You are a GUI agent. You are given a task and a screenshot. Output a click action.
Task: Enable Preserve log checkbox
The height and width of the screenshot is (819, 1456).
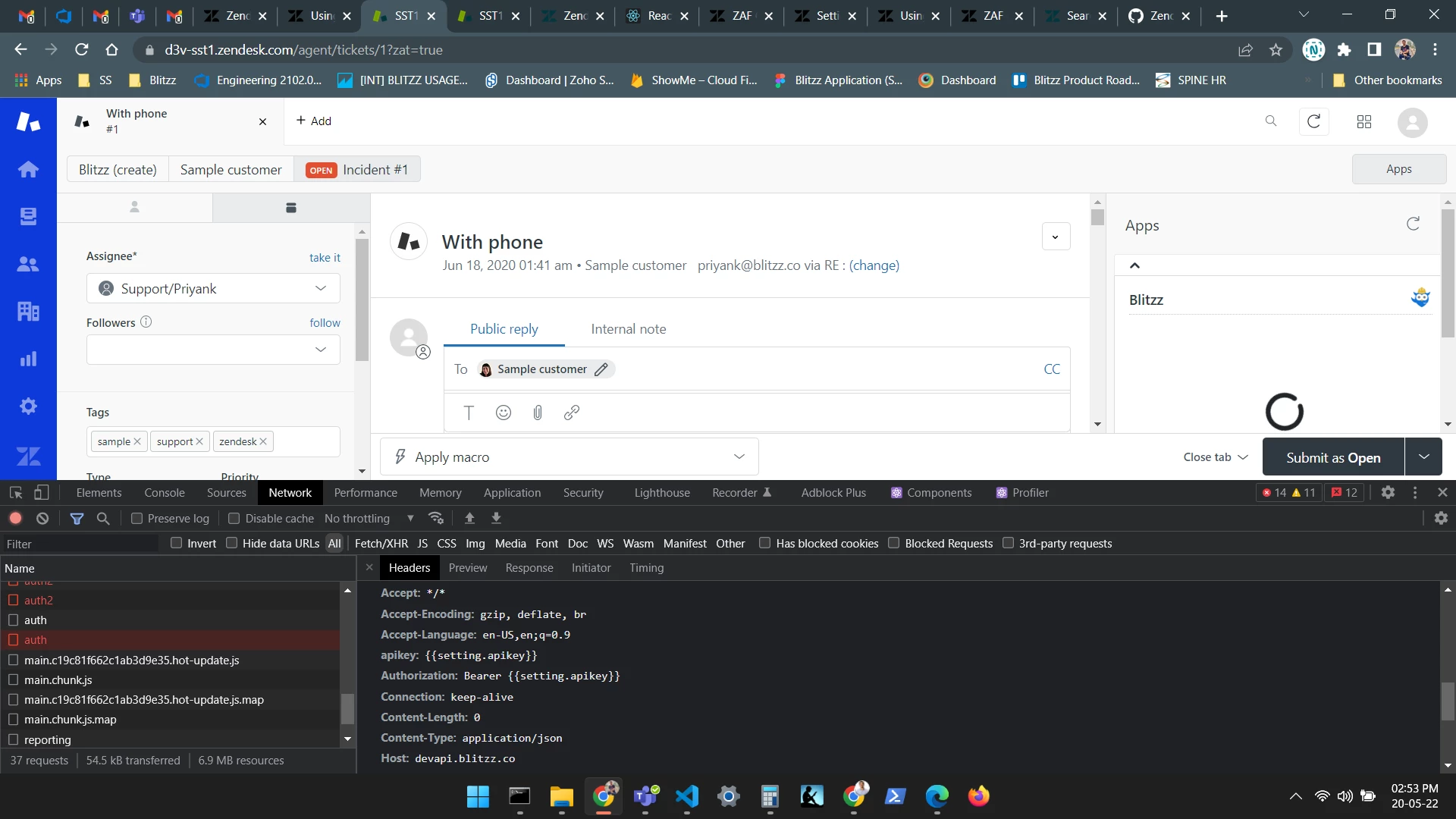(x=136, y=519)
